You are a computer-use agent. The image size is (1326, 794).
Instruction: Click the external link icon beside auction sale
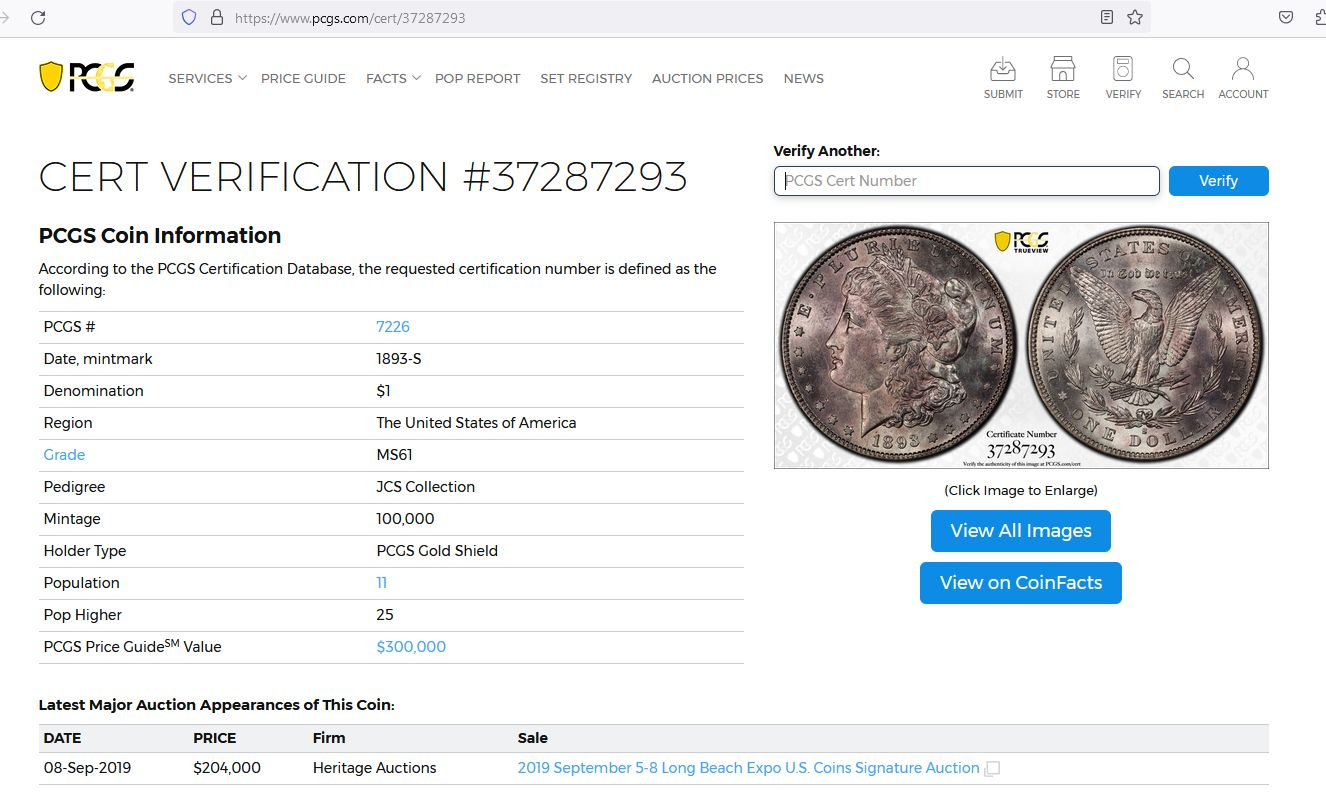pyautogui.click(x=992, y=769)
